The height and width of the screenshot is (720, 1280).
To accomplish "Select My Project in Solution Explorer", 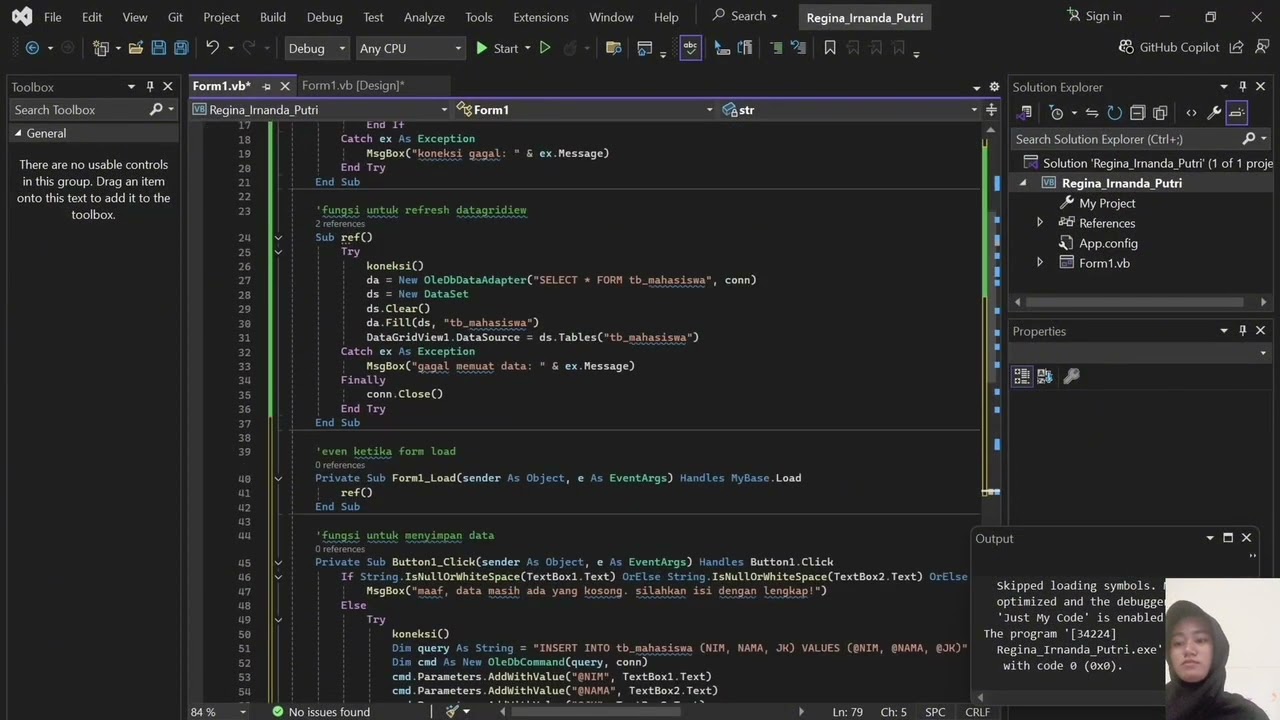I will 1107,203.
